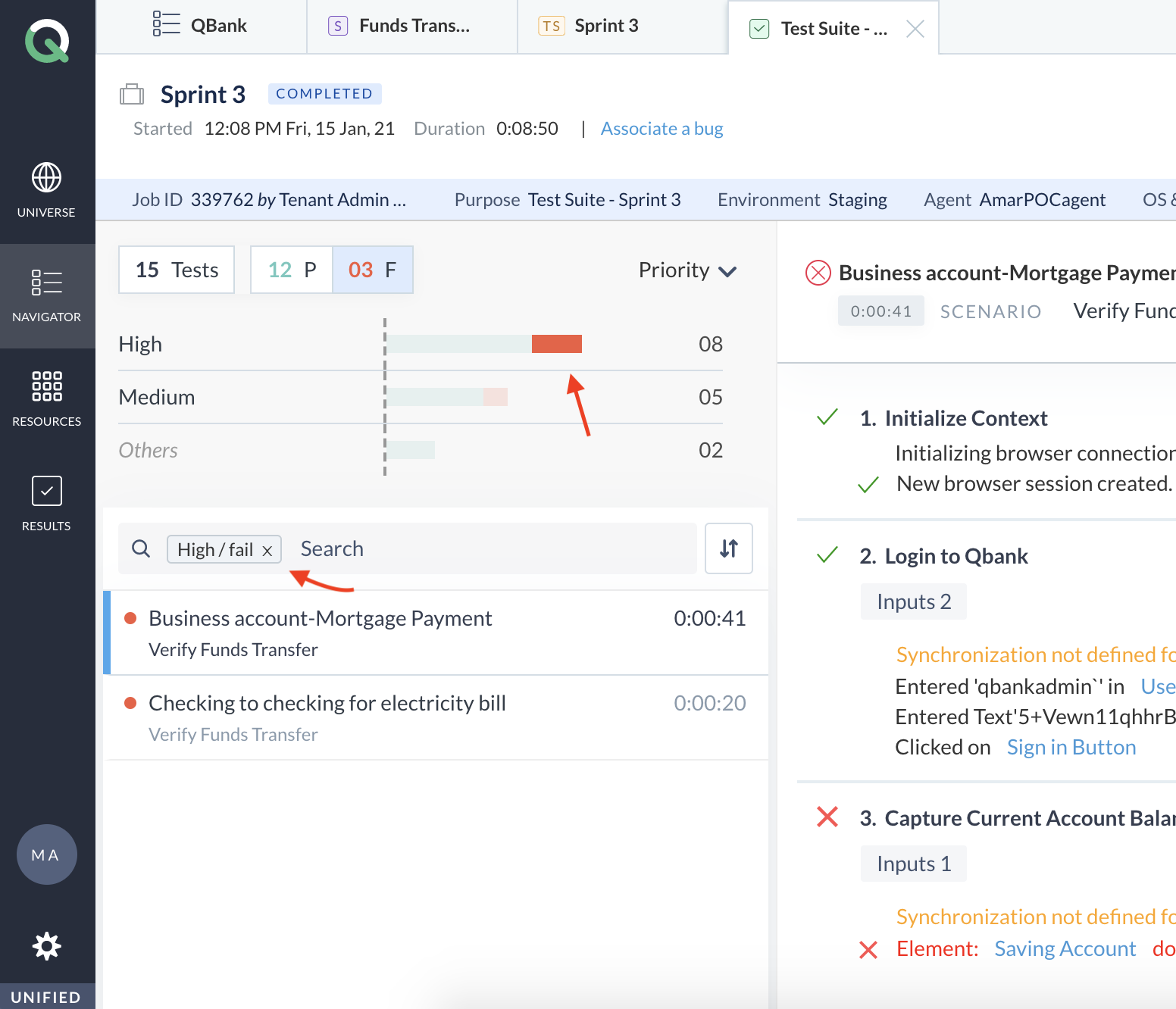Click the Purpose Test Suite - Sprint 3 text

point(568,200)
